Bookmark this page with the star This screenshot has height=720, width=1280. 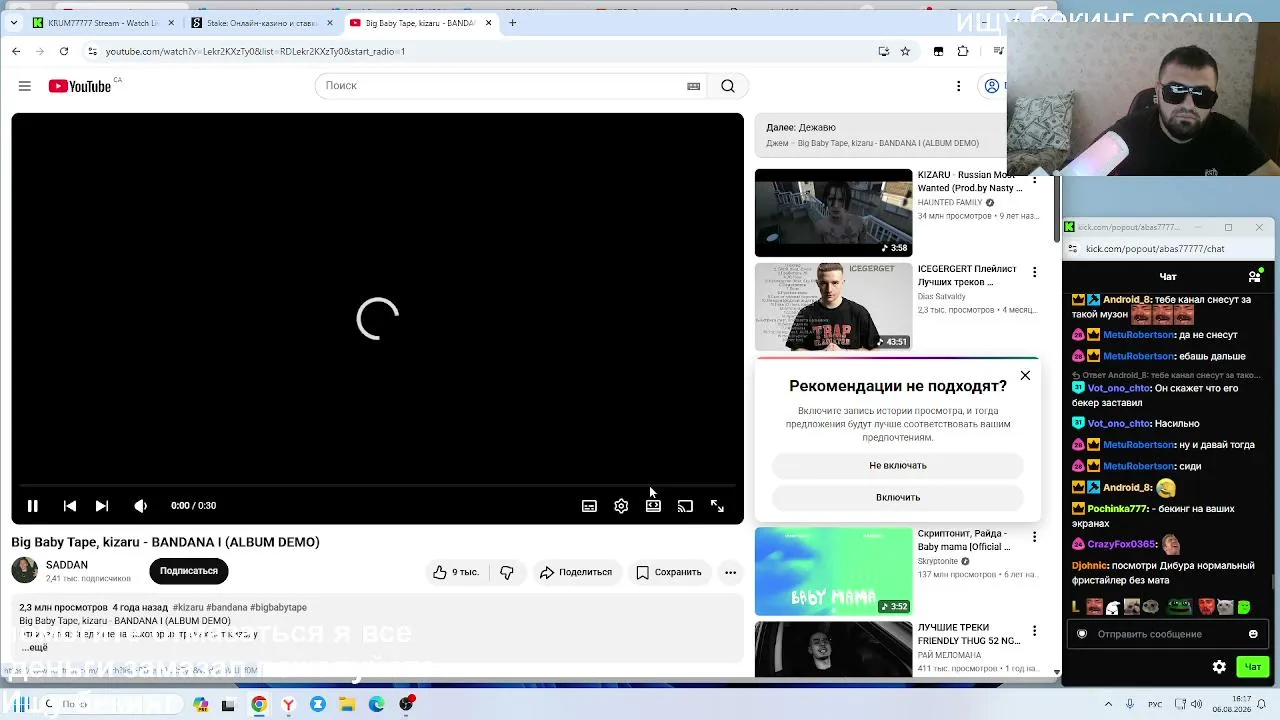(x=905, y=51)
